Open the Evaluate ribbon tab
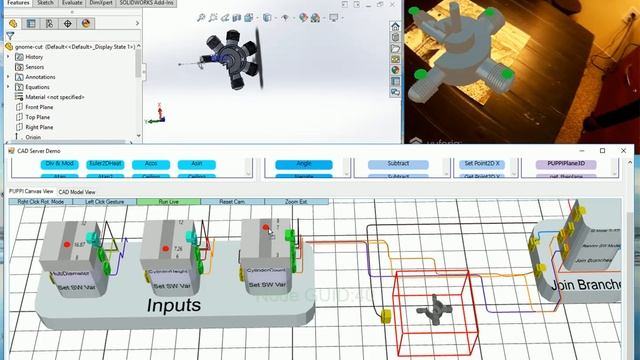The height and width of the screenshot is (360, 640). [x=72, y=3]
